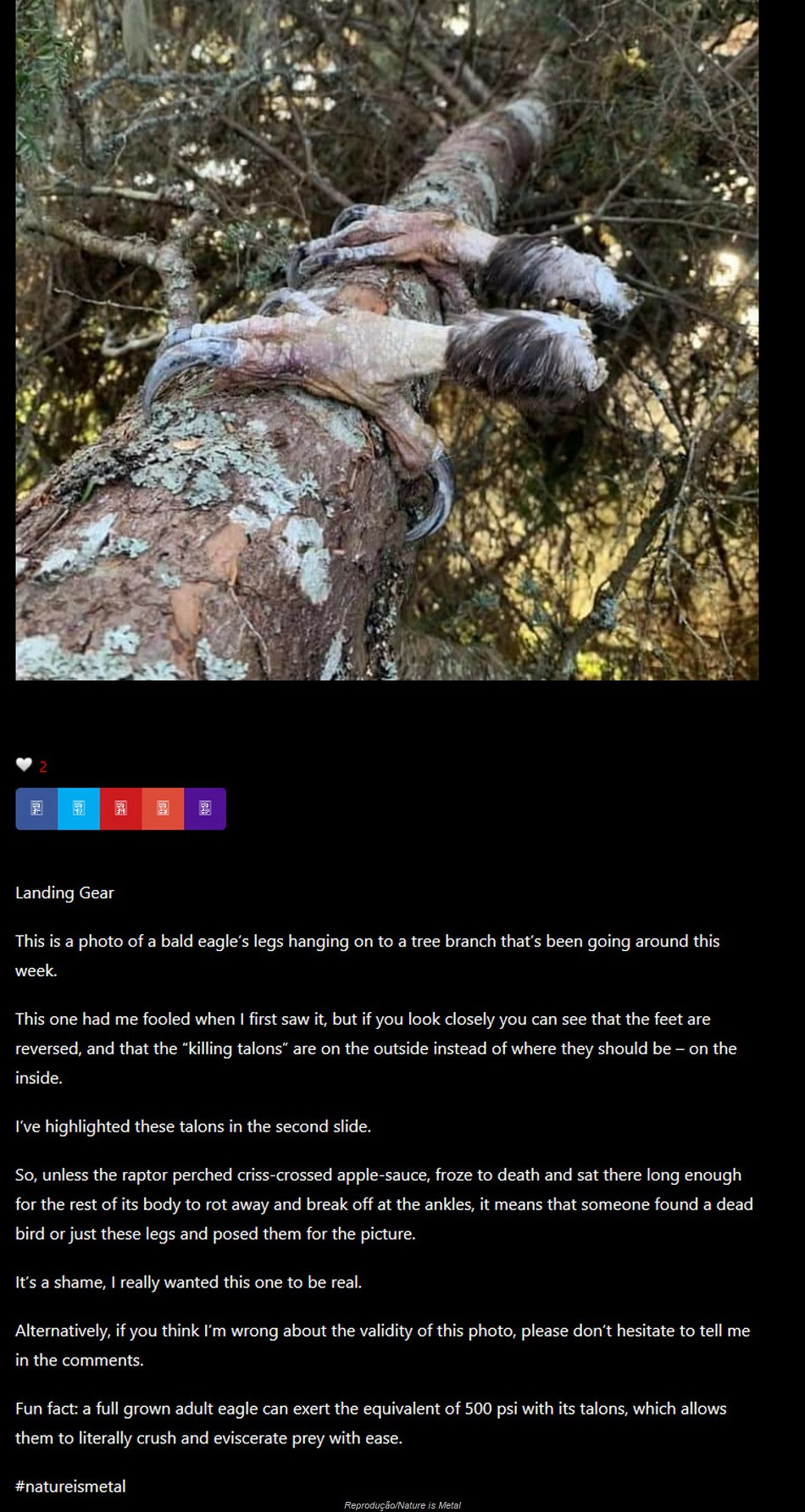Like the post with the heart icon
The width and height of the screenshot is (805, 1512).
24,765
